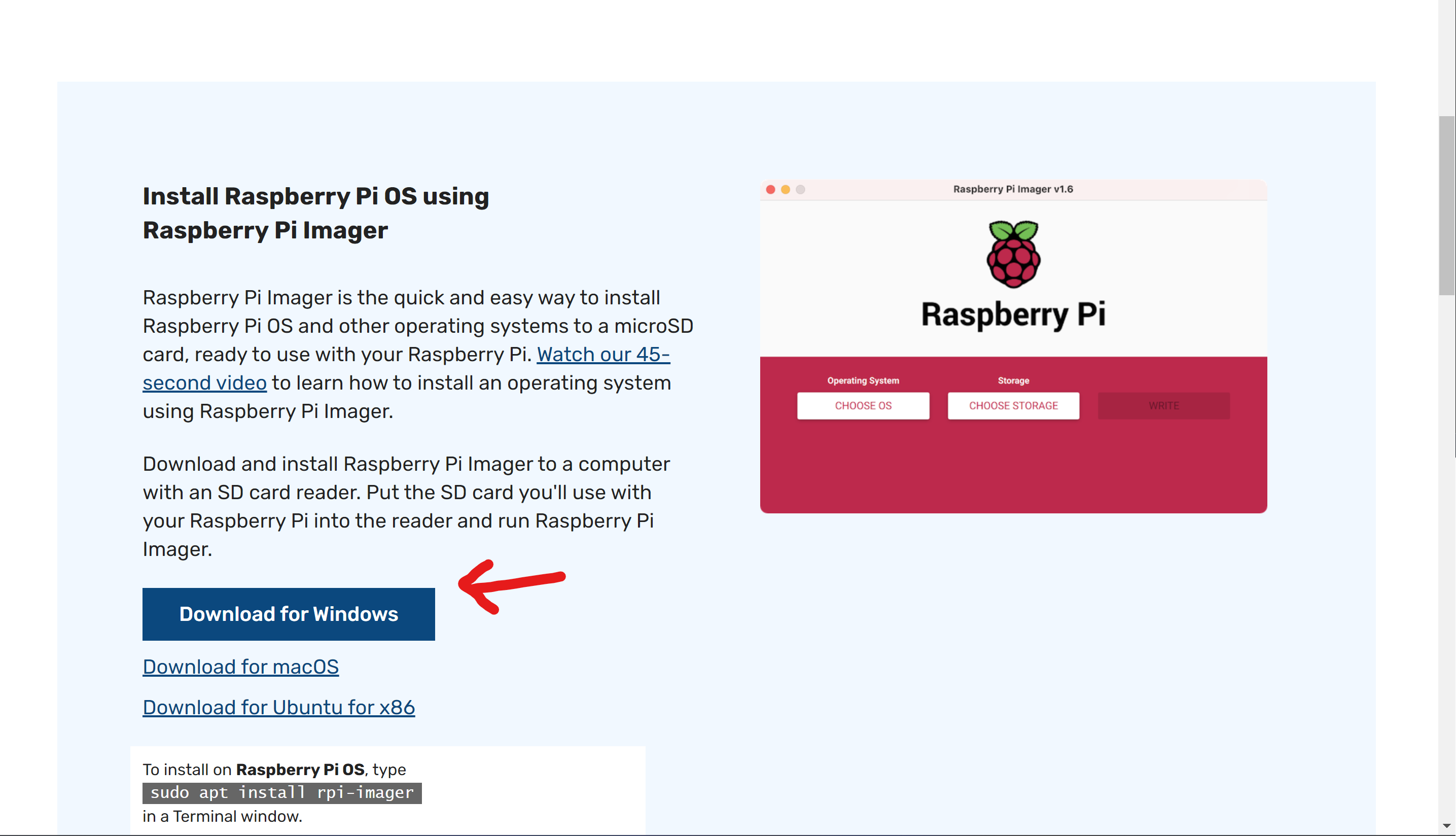Click the grayed-out WRITE button
Screen dimensions: 1456x836
1163,406
